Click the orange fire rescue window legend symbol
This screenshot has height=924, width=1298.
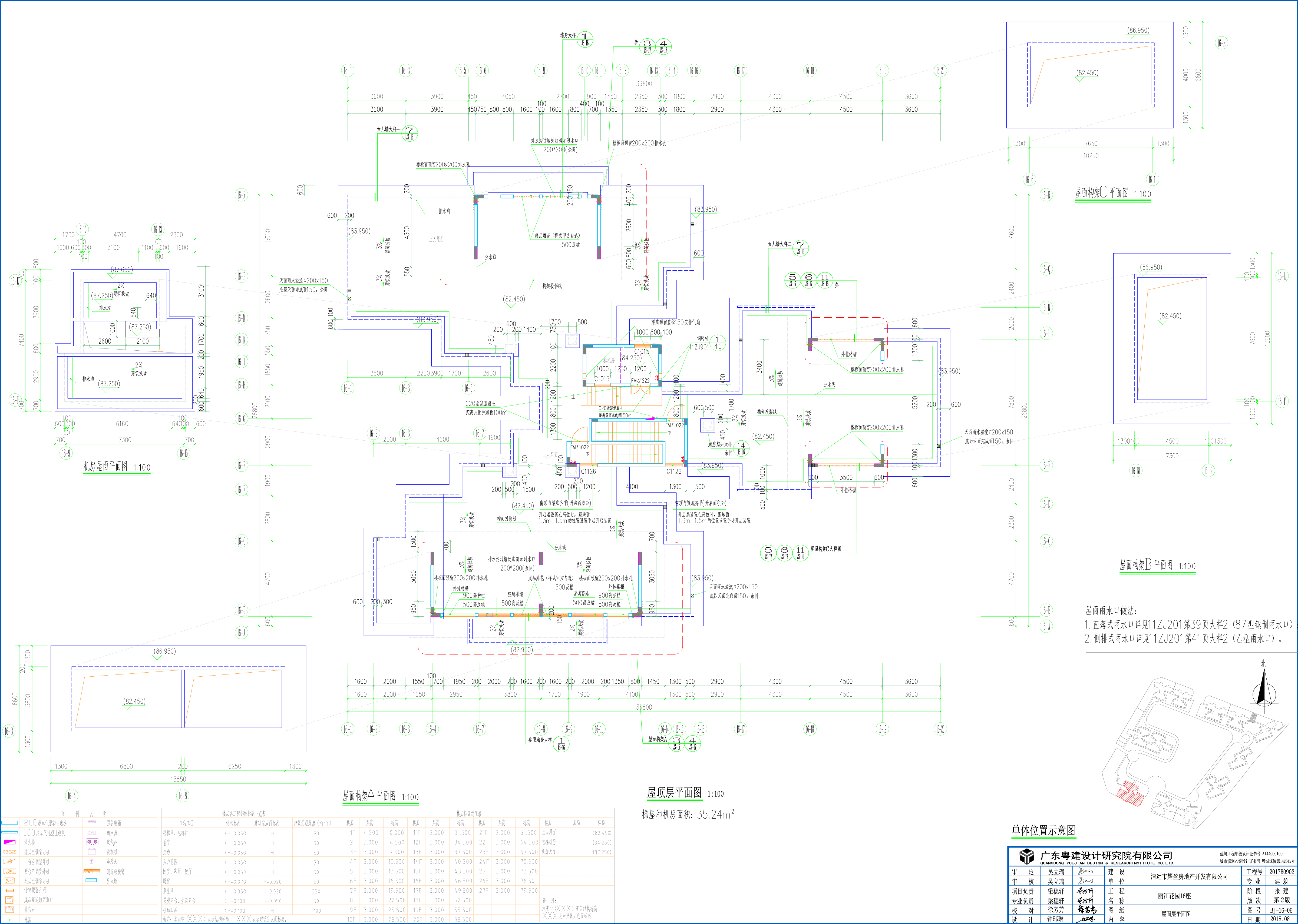pos(92,871)
